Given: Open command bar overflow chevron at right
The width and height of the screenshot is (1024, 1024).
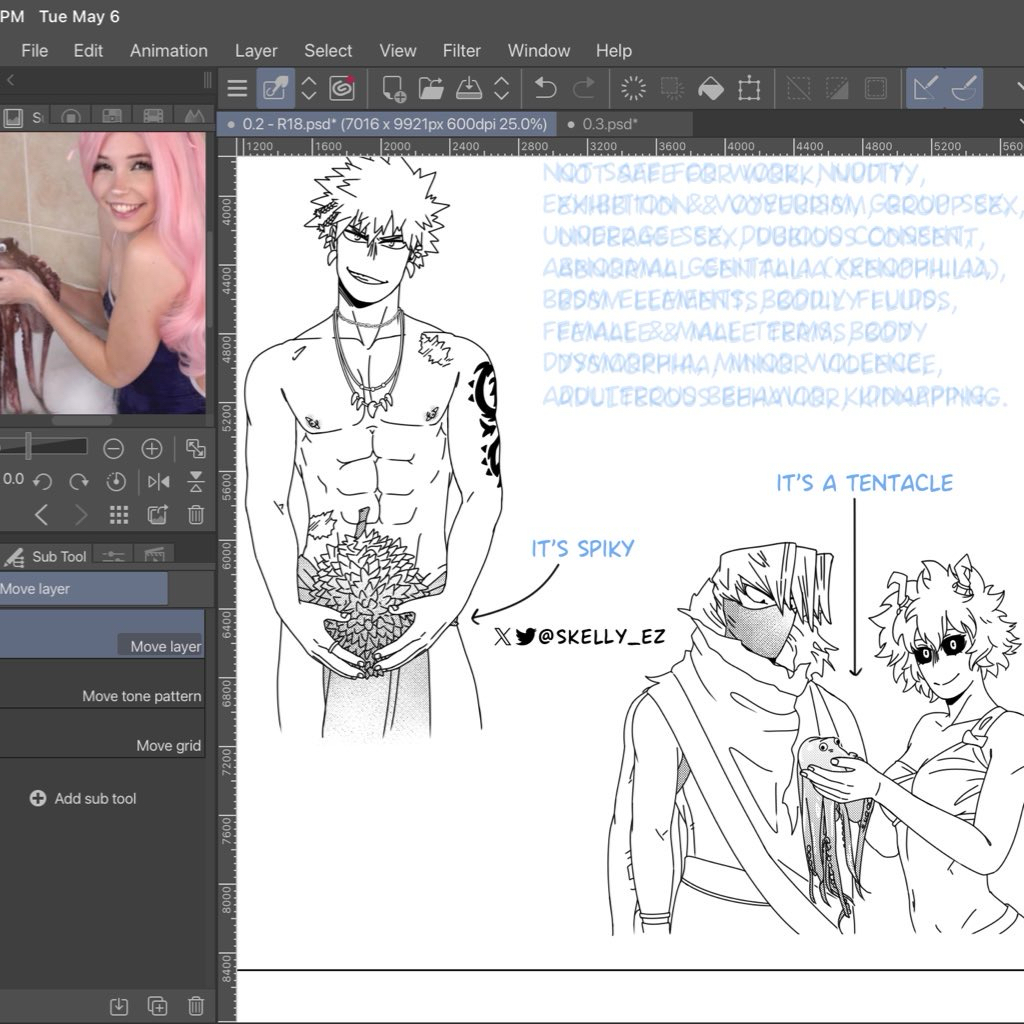Looking at the screenshot, I should [1016, 88].
